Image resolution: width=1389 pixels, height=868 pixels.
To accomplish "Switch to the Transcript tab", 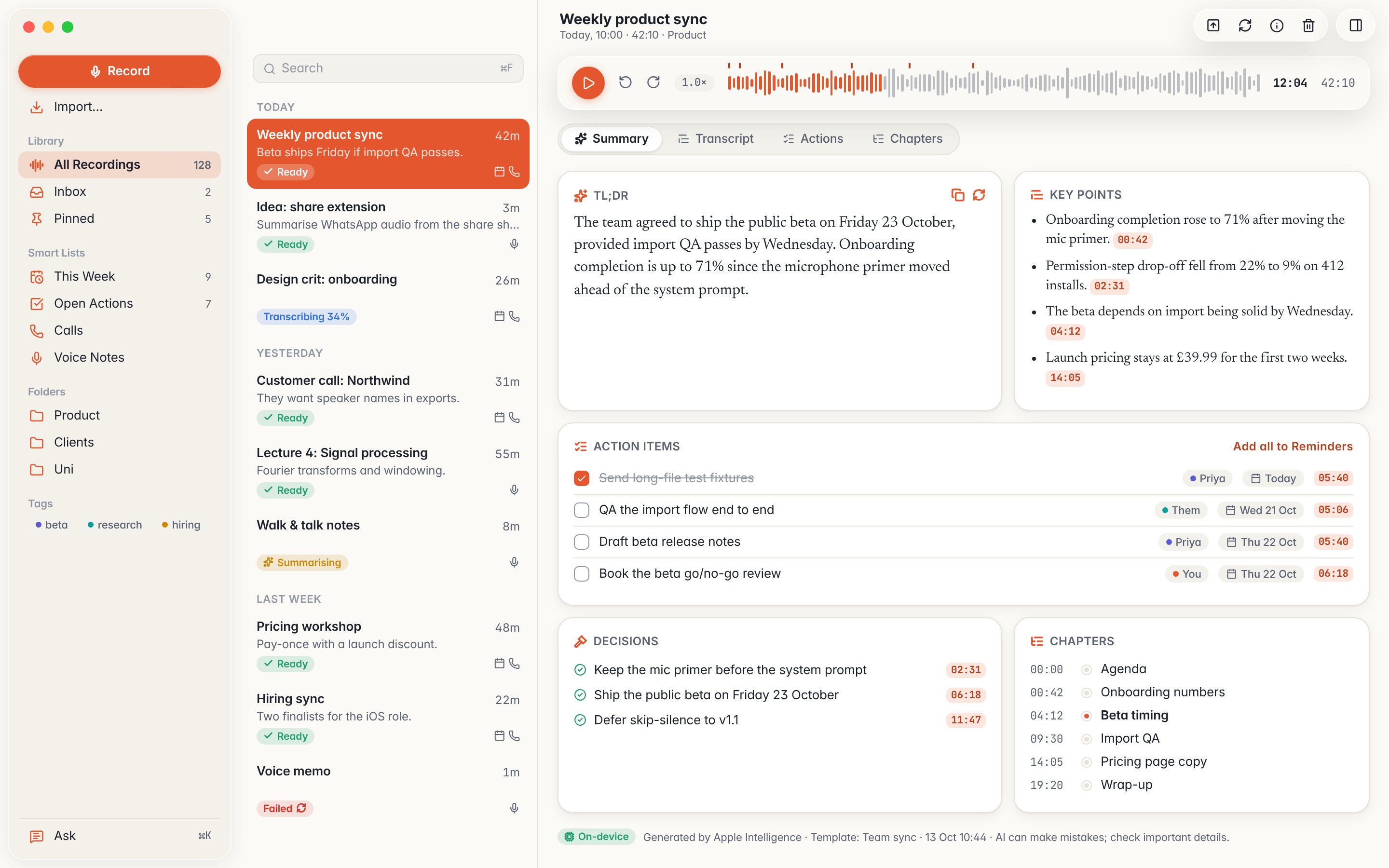I will pyautogui.click(x=716, y=139).
